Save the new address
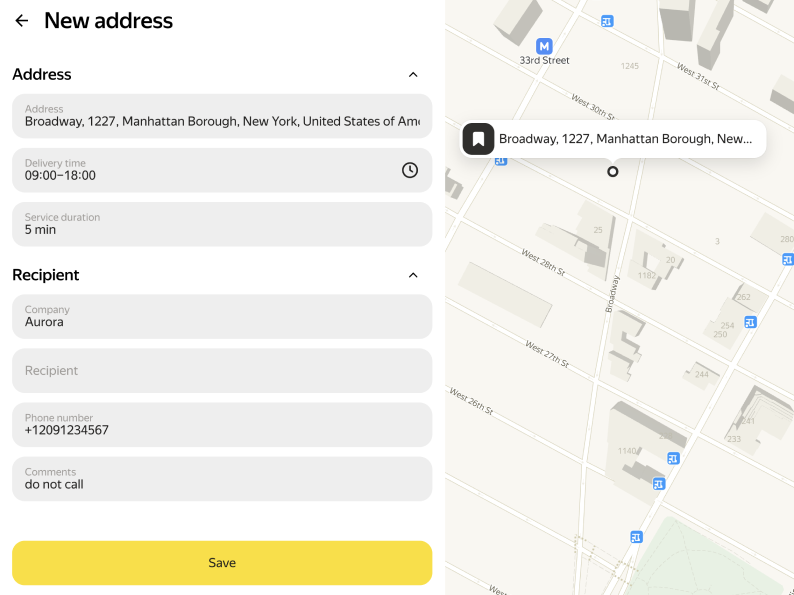The height and width of the screenshot is (595, 794). (222, 563)
